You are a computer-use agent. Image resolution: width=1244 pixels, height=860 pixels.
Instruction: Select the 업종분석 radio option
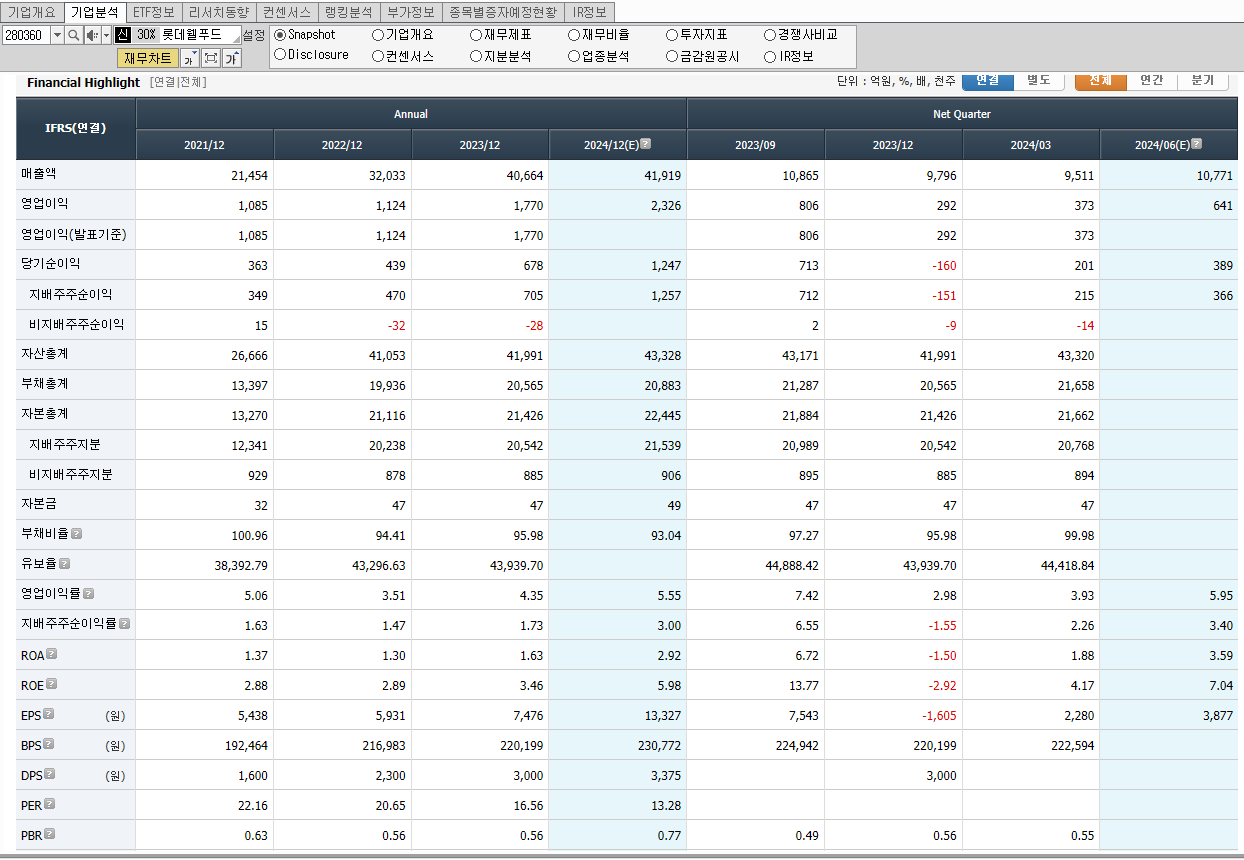coord(574,56)
